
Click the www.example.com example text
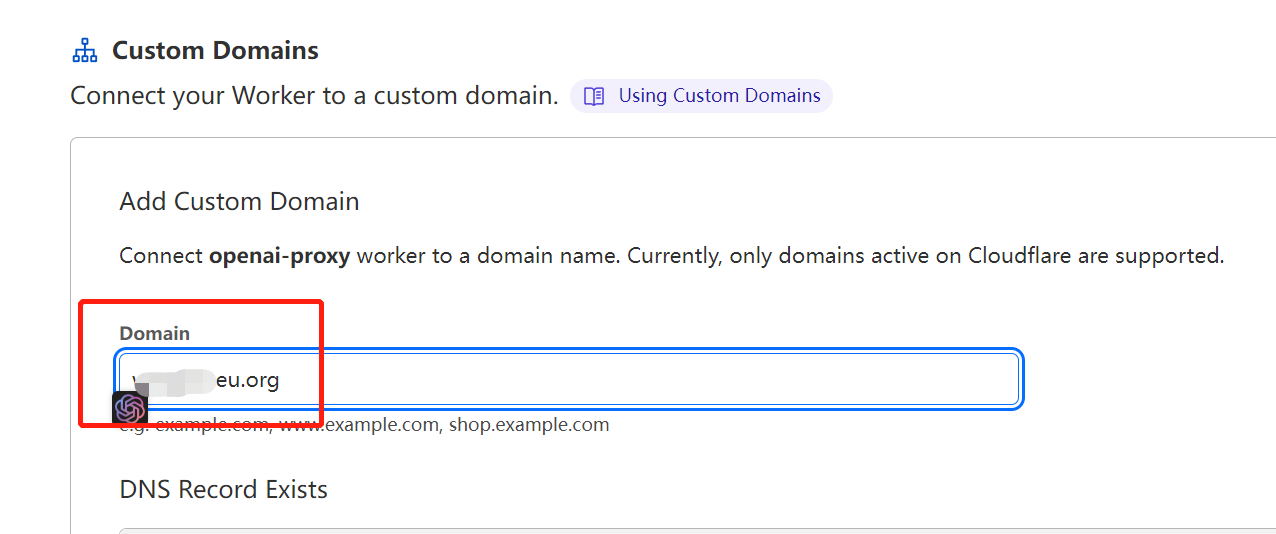(x=359, y=425)
